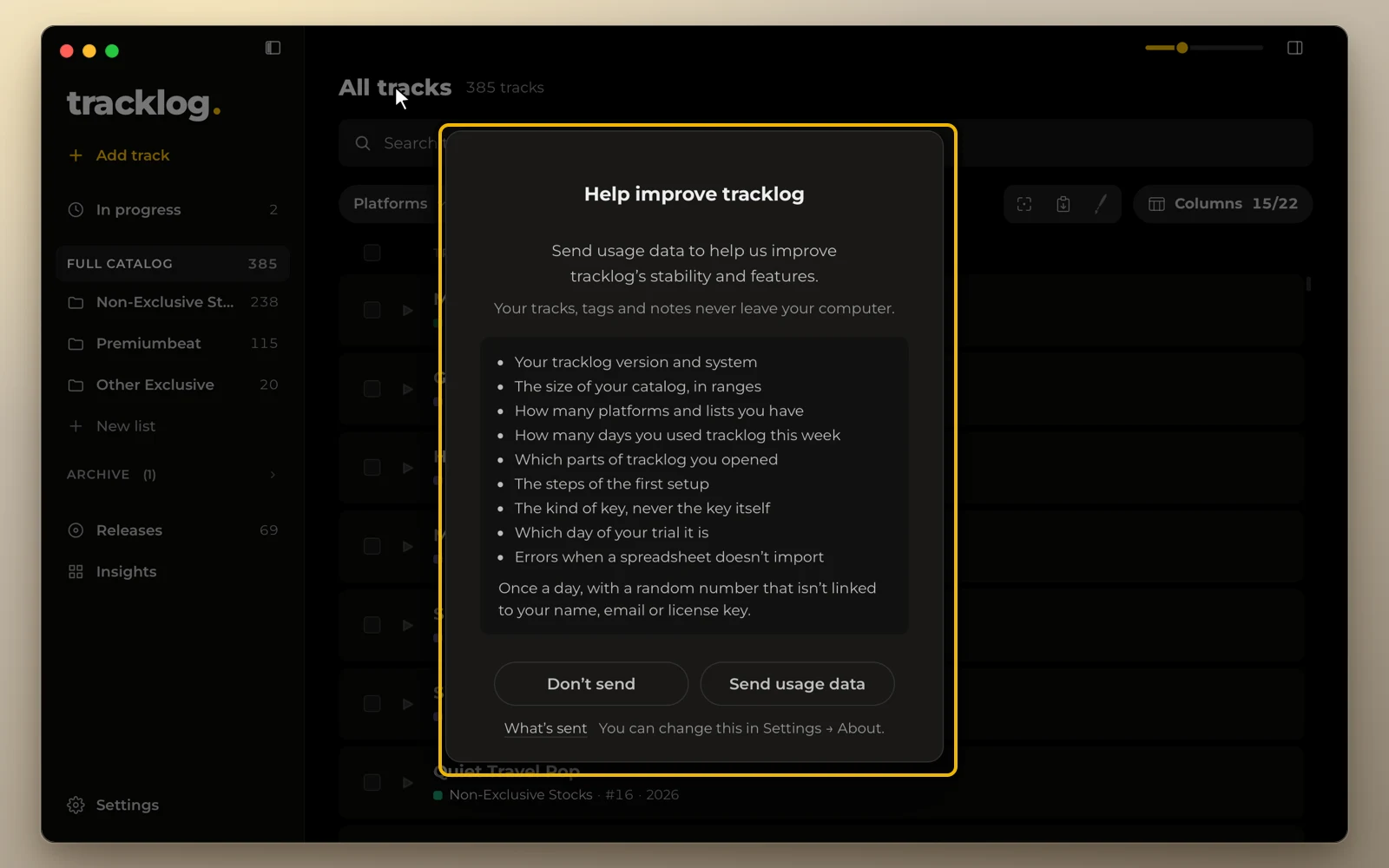
Task: Open the Insights section
Action: click(x=172, y=572)
